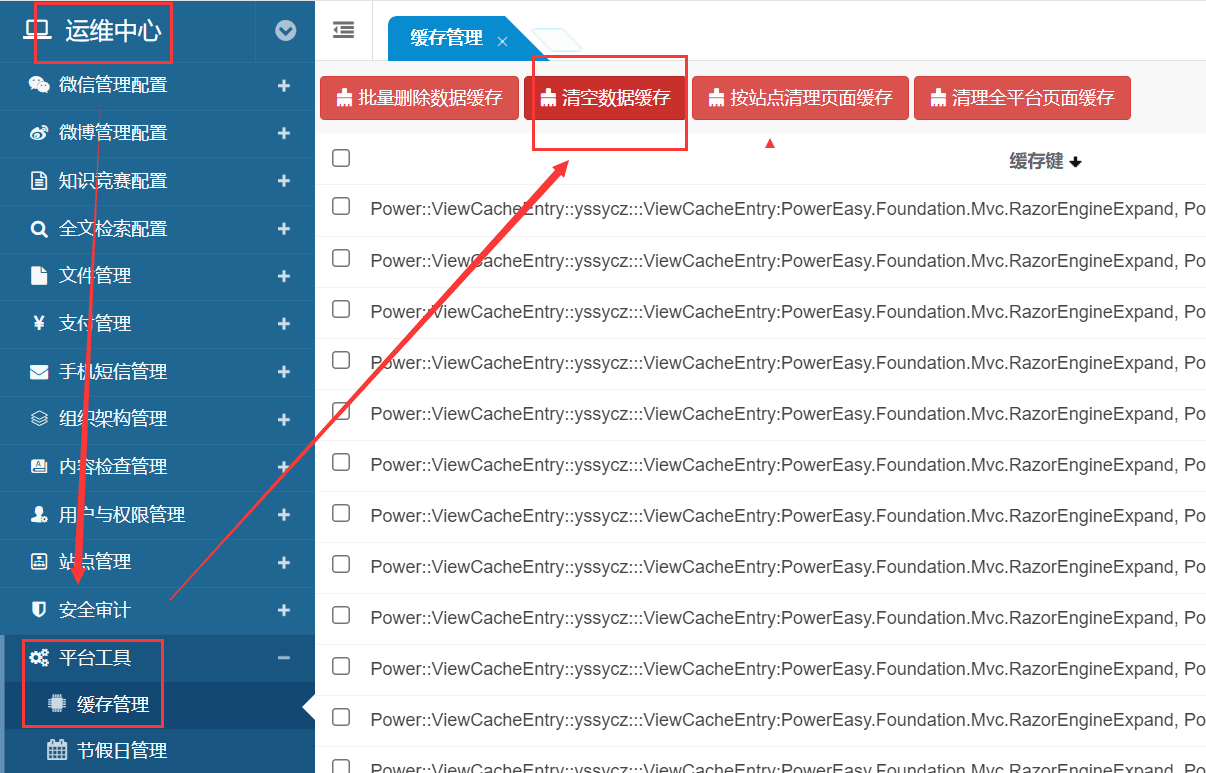Open the 缓存管理 sidebar menu item
Image resolution: width=1206 pixels, height=773 pixels.
click(112, 705)
